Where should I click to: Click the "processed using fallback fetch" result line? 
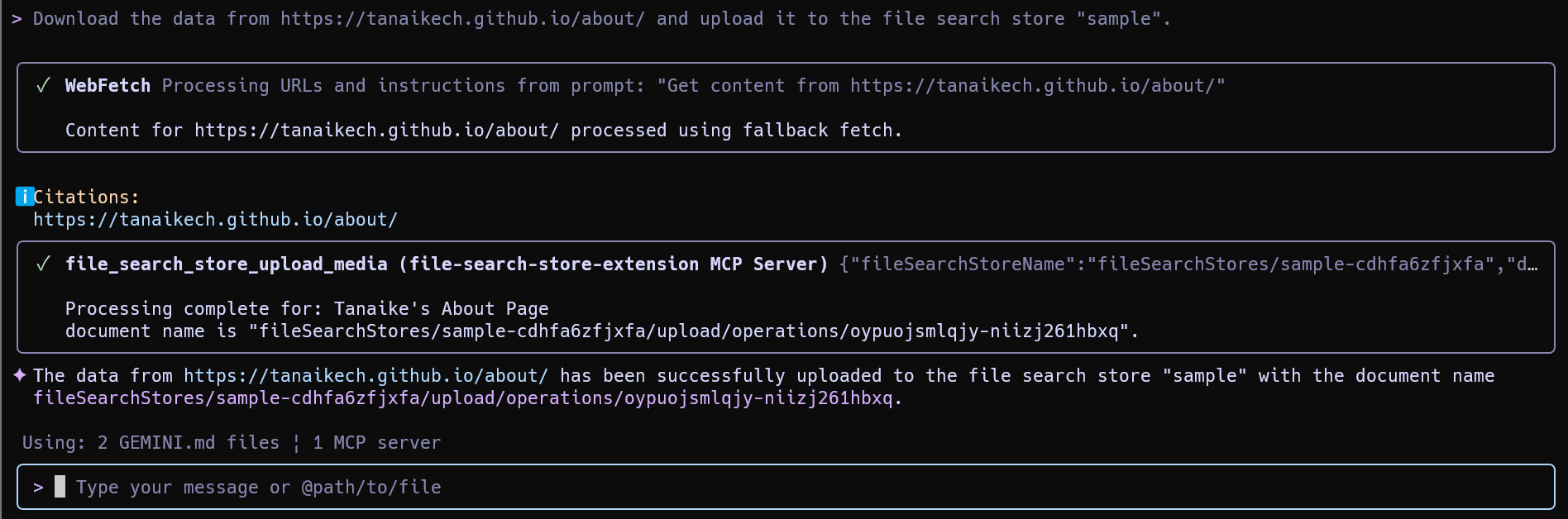pyautogui.click(x=483, y=131)
